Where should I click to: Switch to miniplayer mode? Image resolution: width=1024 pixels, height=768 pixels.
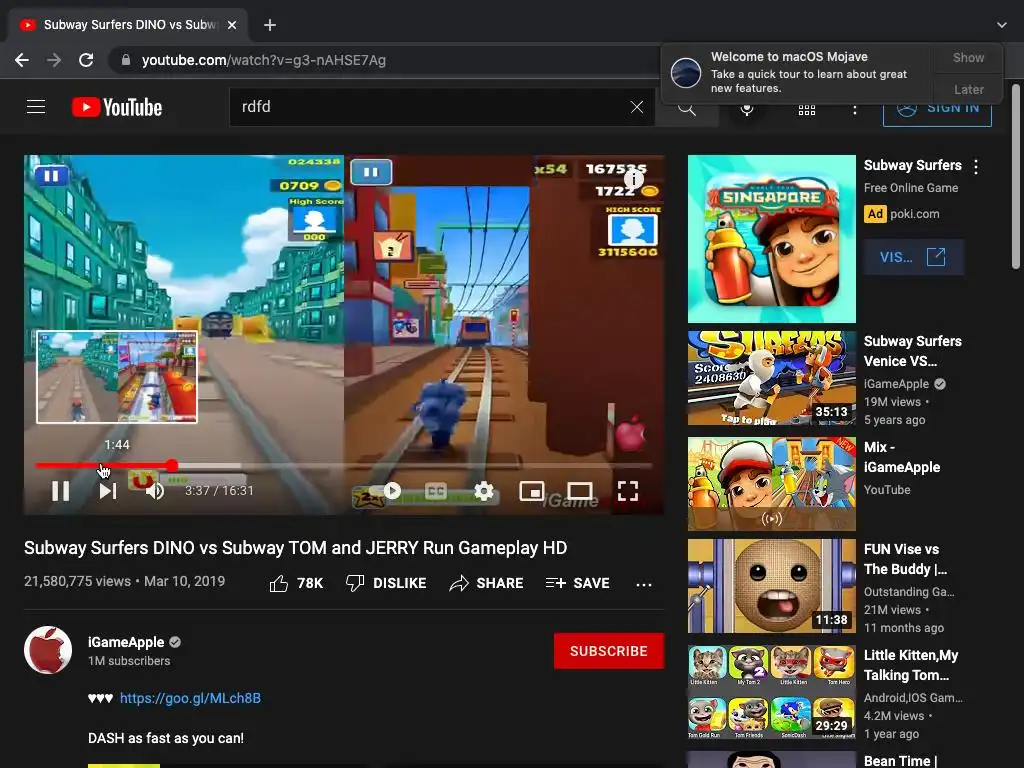532,490
